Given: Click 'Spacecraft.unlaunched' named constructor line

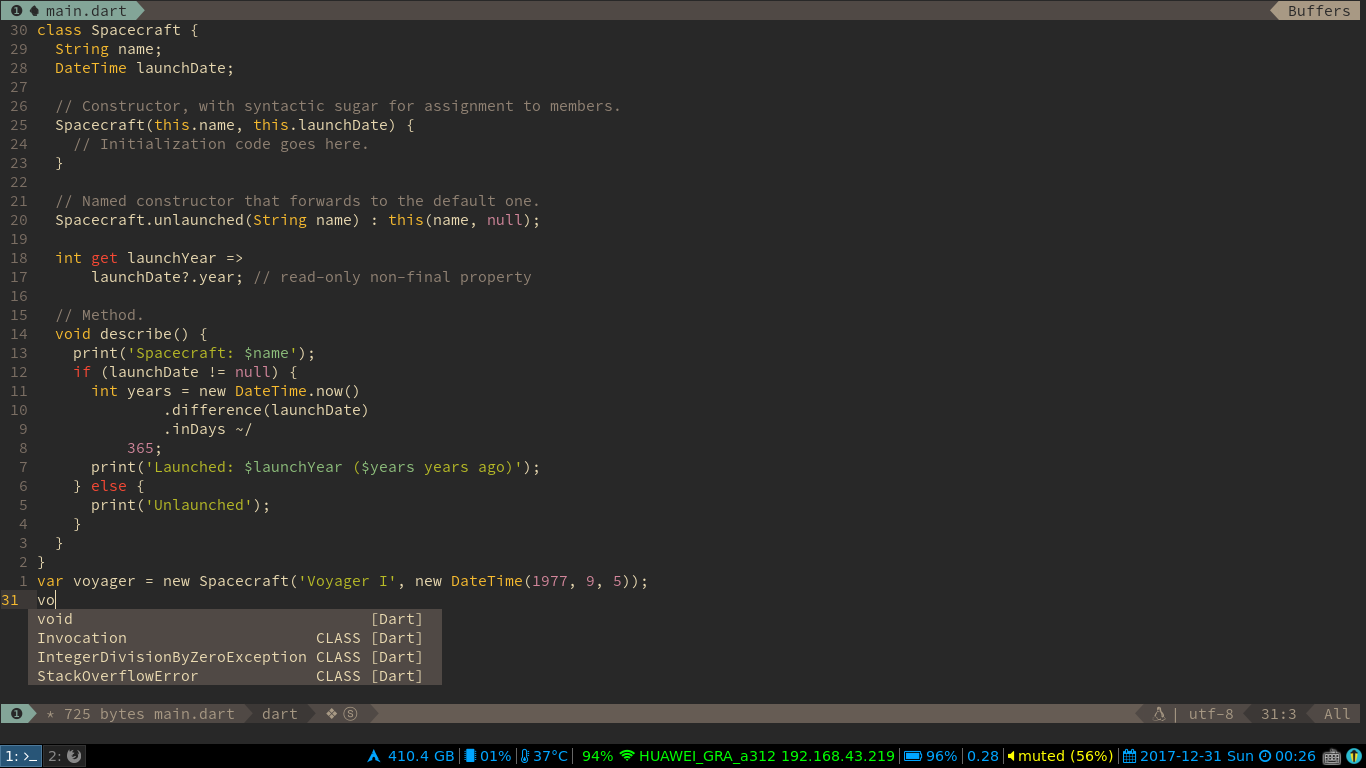Looking at the screenshot, I should pyautogui.click(x=298, y=220).
